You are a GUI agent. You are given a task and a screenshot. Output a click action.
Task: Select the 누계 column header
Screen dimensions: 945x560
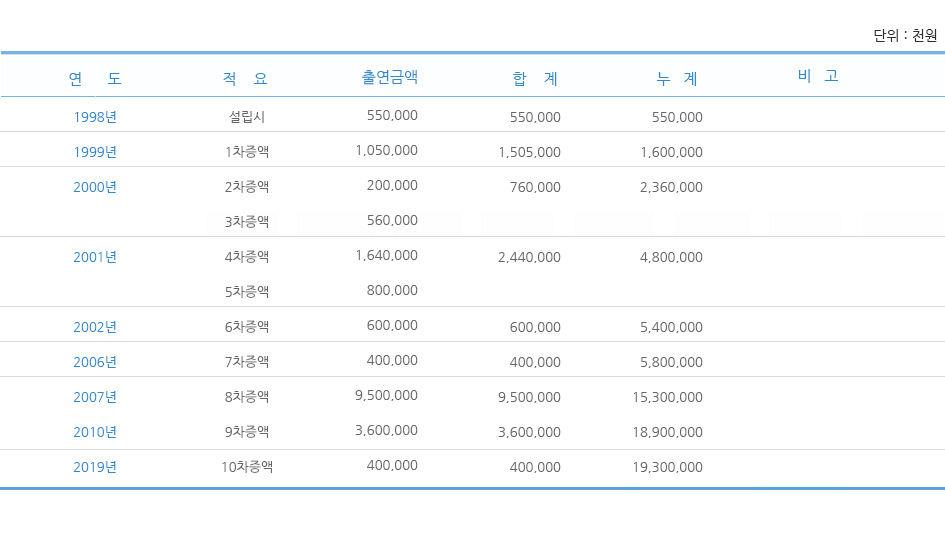click(x=677, y=78)
